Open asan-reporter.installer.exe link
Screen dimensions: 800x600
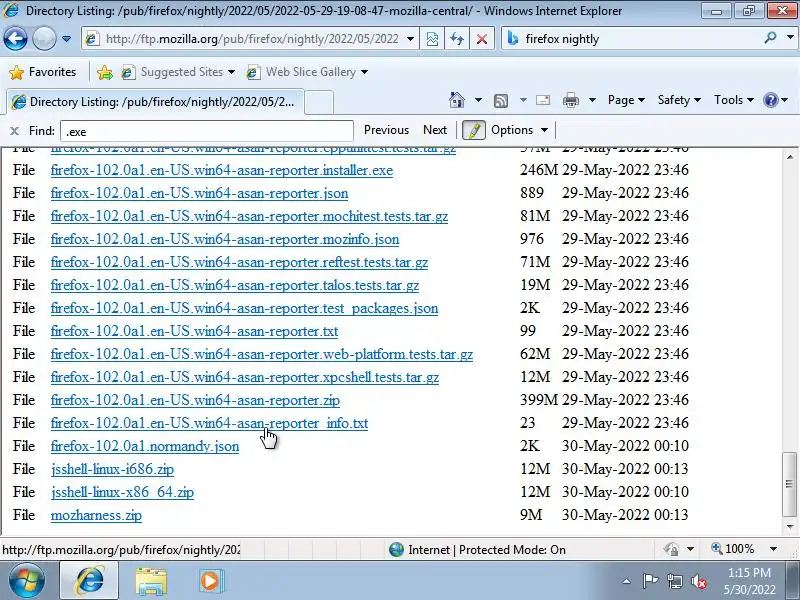222,170
